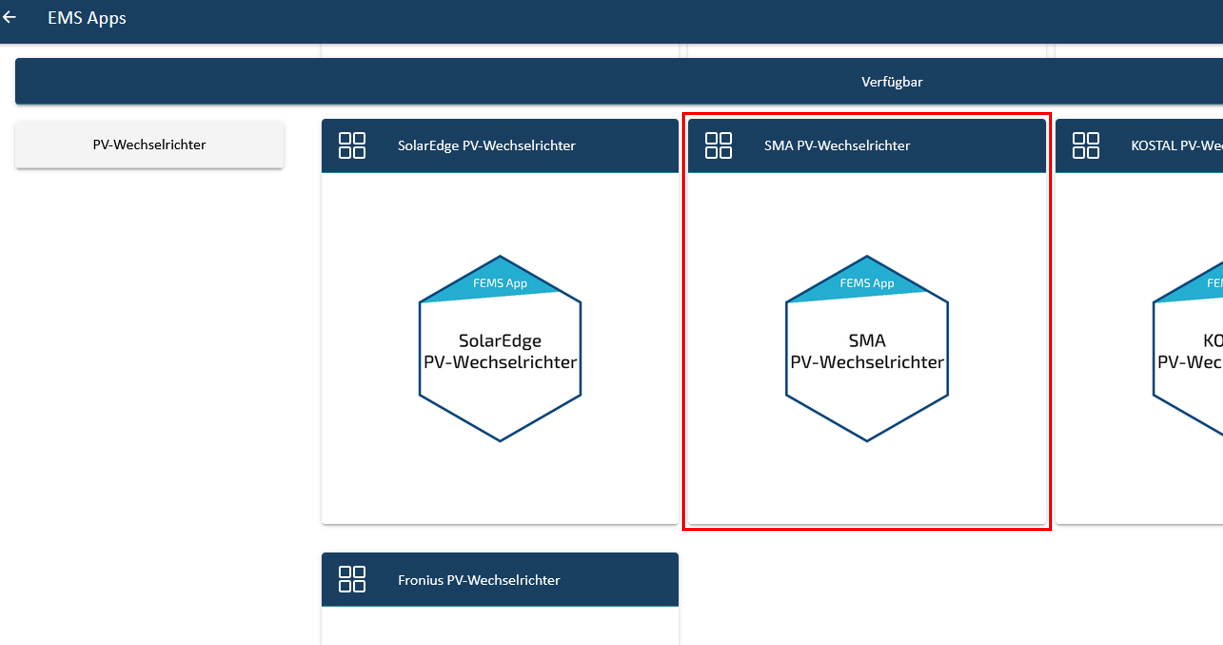Click the Verfügbar section header

coord(619,81)
